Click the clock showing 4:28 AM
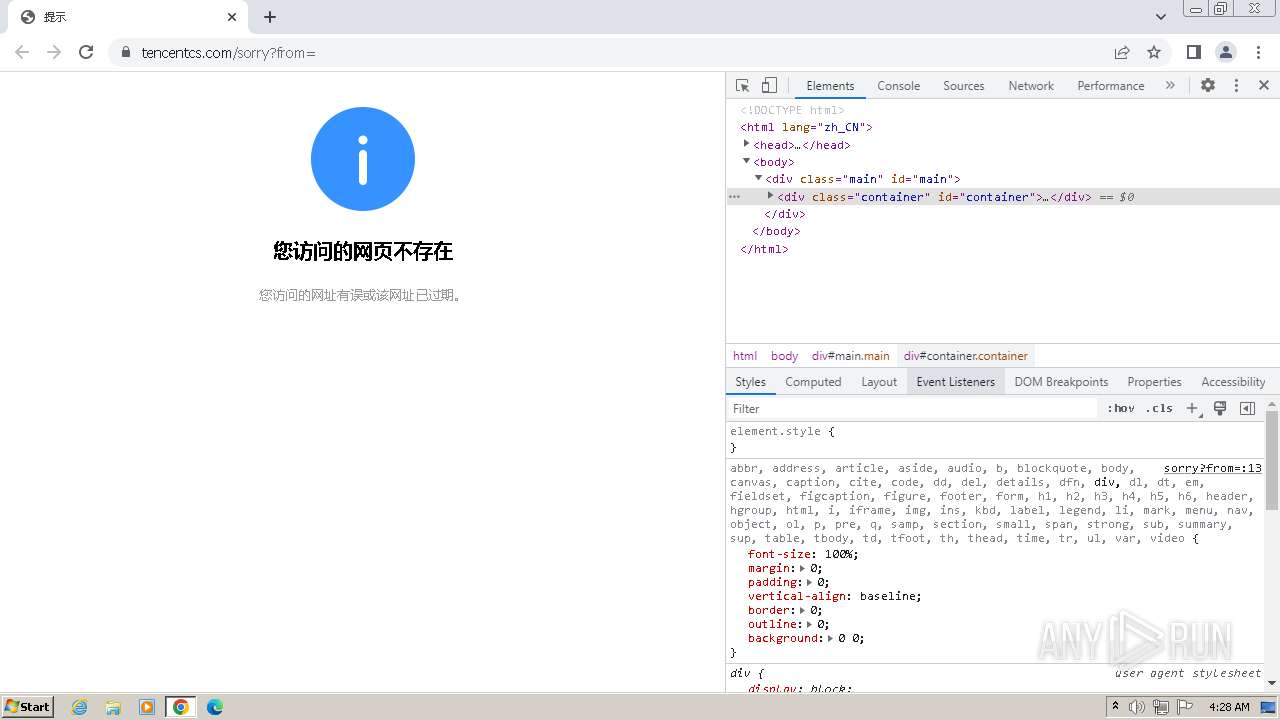The width and height of the screenshot is (1280, 720). coord(1229,707)
